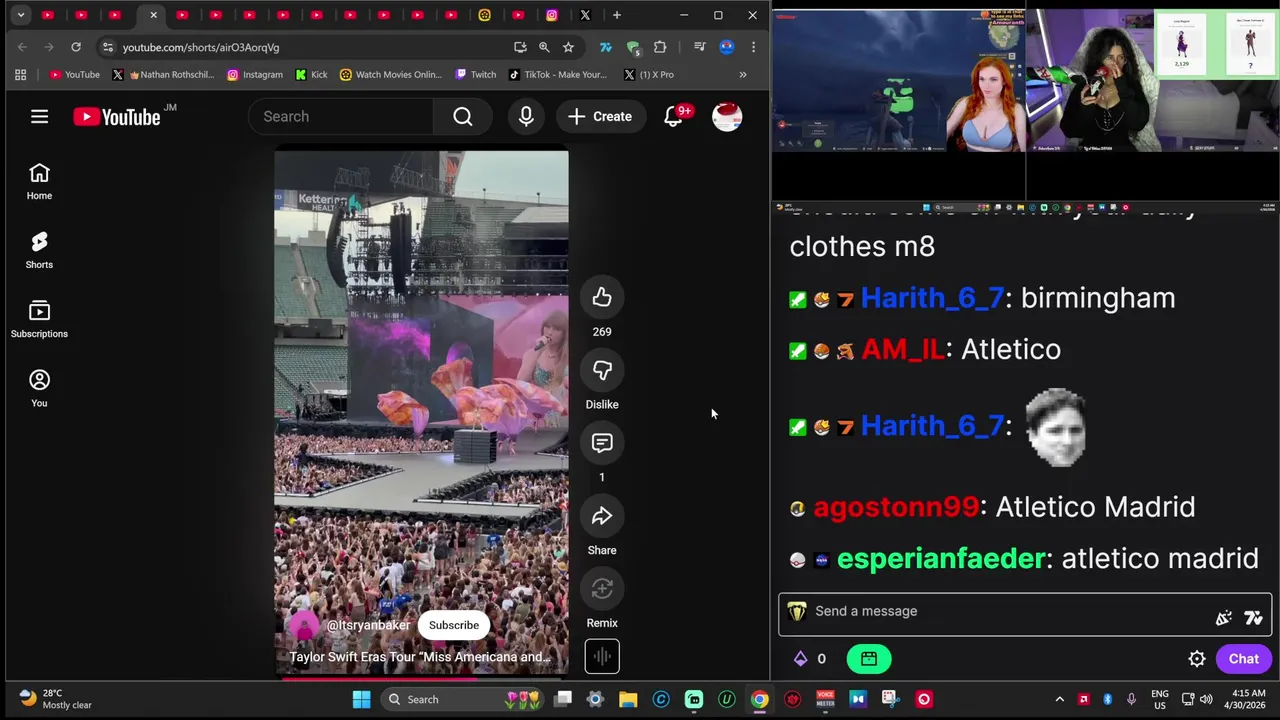Close the active YouTube tab
Screen dimensions: 1280x720
coord(153,15)
